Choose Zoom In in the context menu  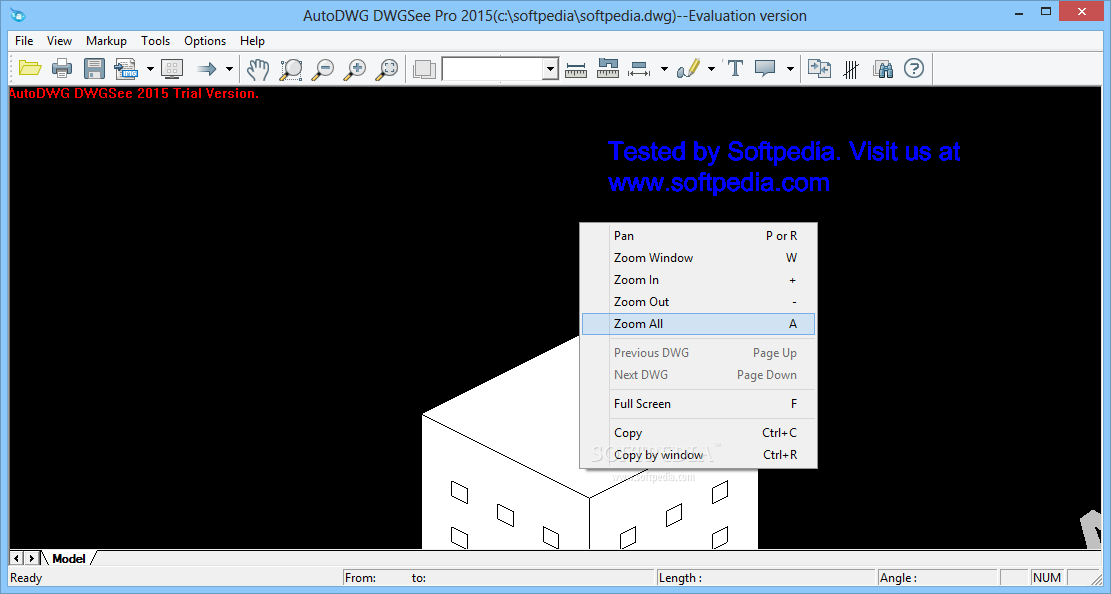coord(698,279)
